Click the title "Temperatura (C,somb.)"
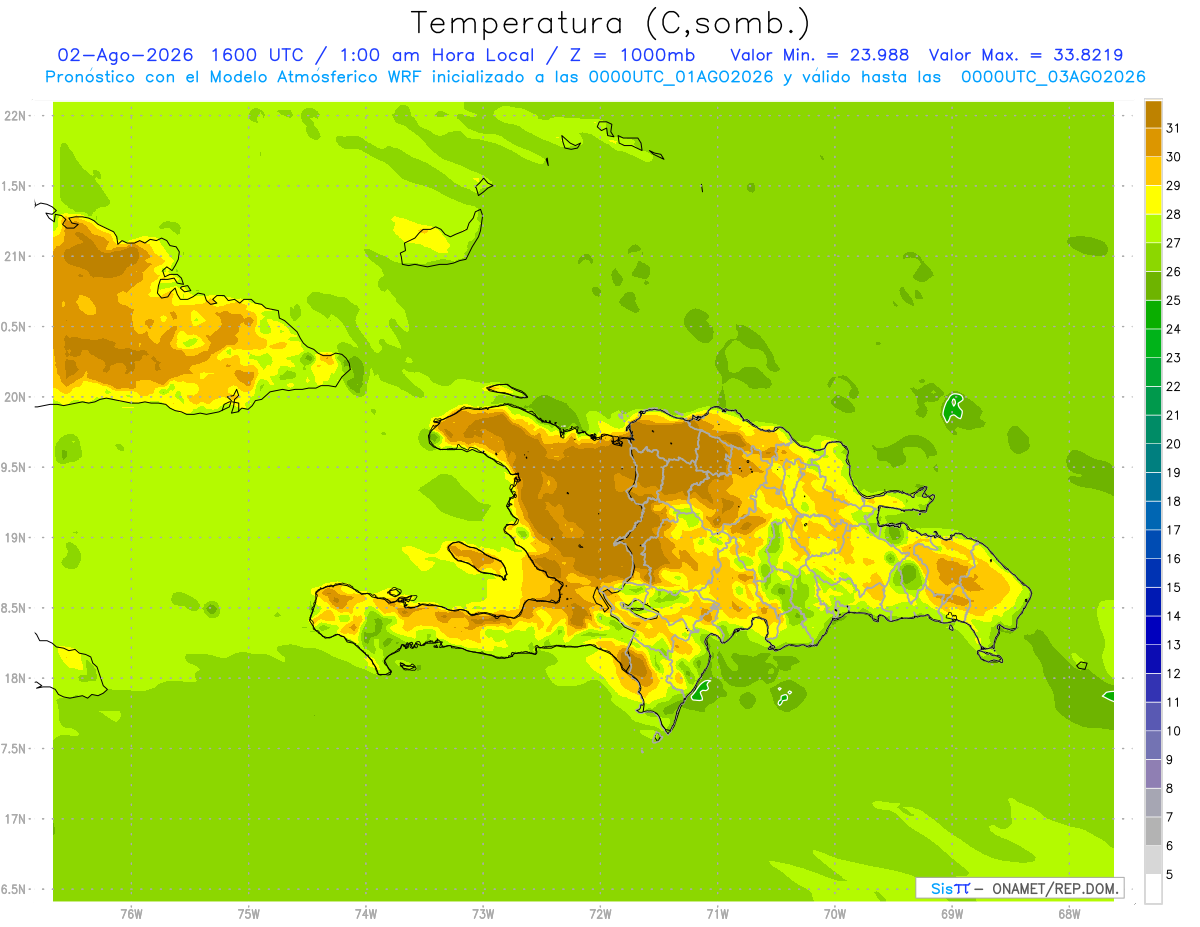Viewport: 1200px width, 927px height. [x=610, y=23]
